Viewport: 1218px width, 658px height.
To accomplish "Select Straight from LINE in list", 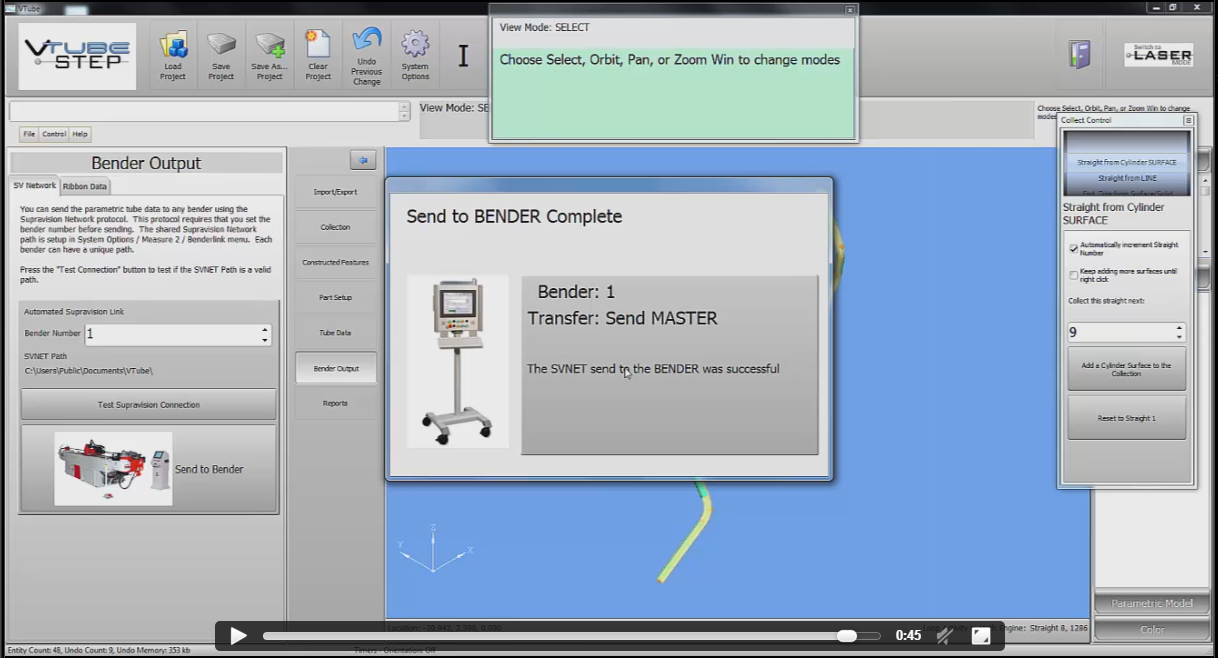I will tap(1127, 178).
